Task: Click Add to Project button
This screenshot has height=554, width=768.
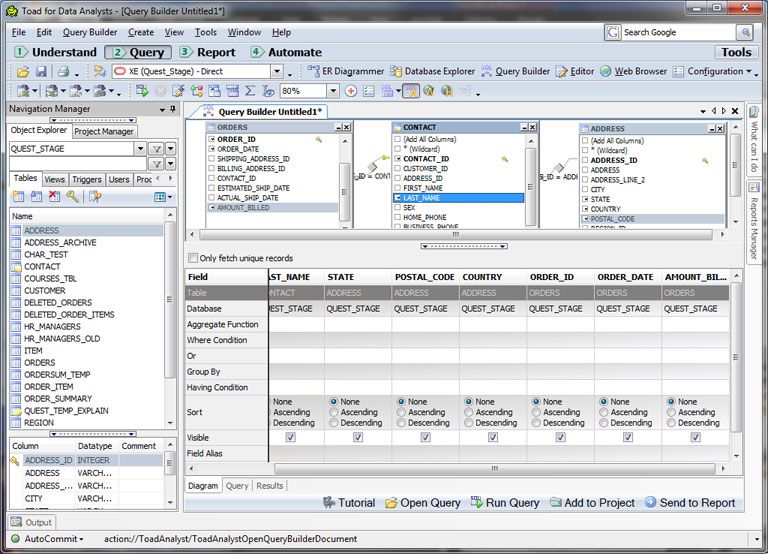Action: (592, 503)
